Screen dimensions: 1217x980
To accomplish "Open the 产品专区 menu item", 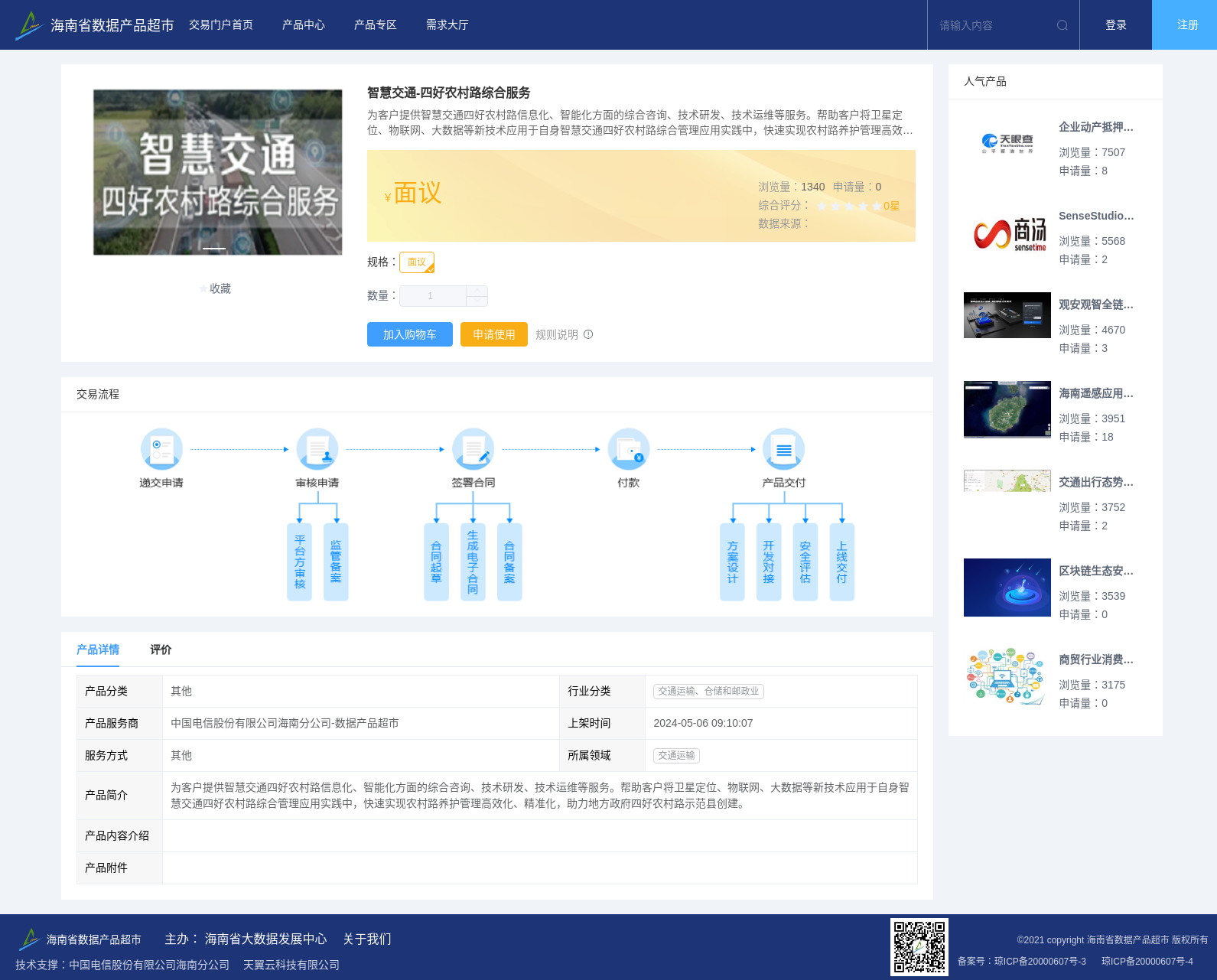I will [x=376, y=25].
